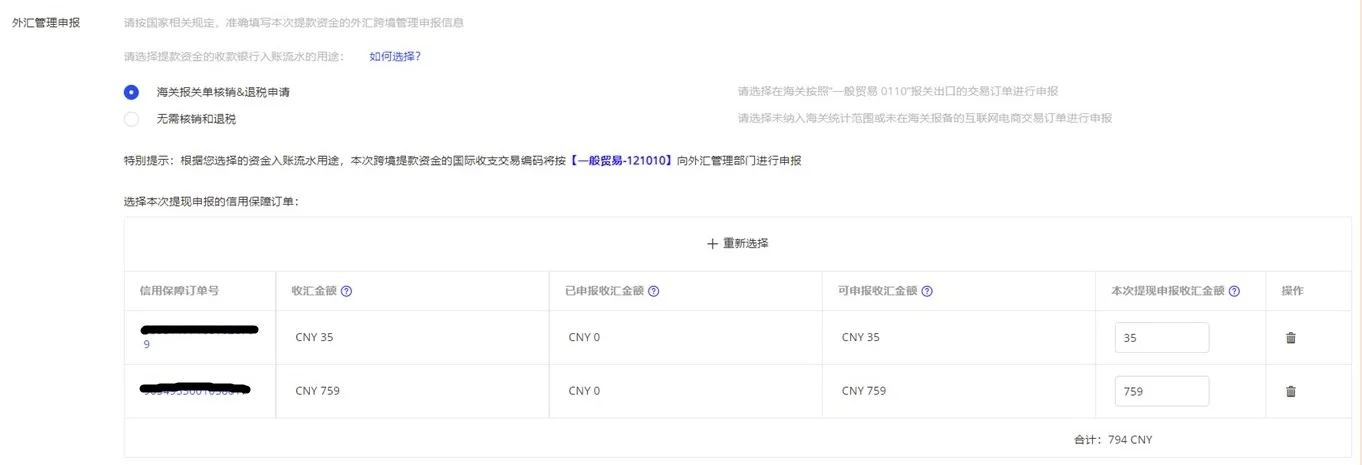Screen dimensions: 1362x465
Task: Select 无需核销和退税 radio option
Action: point(131,119)
